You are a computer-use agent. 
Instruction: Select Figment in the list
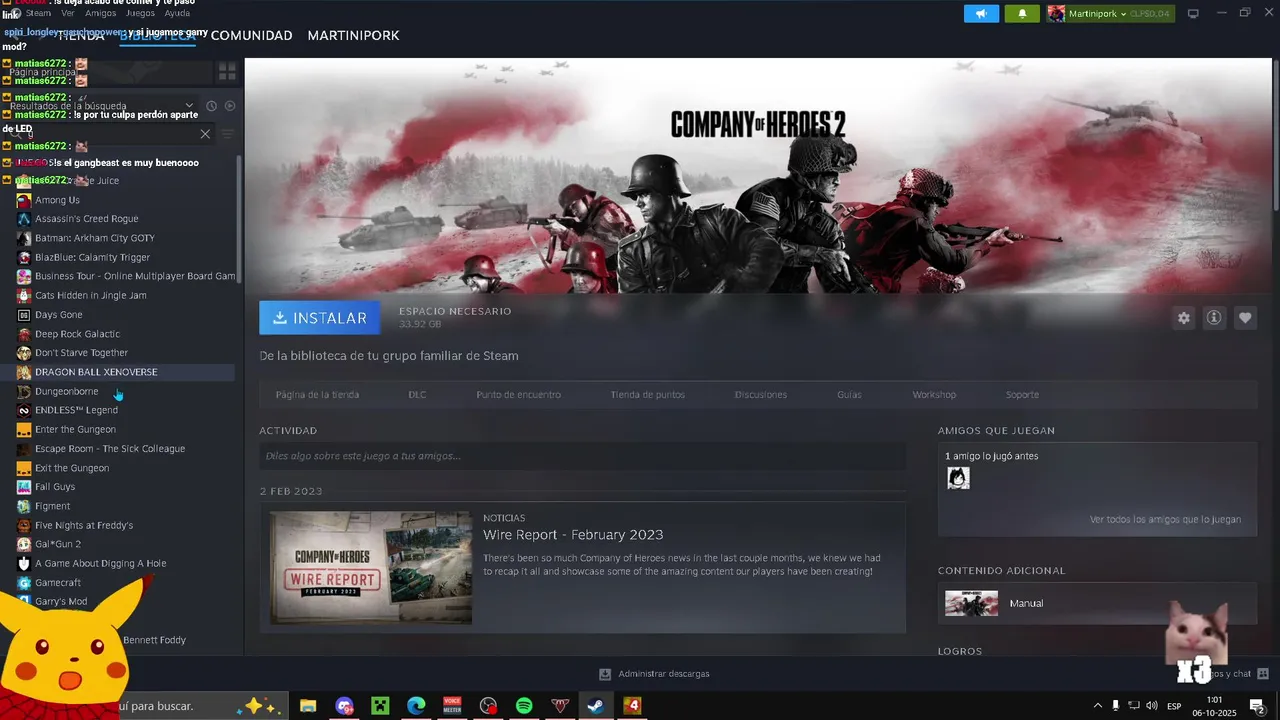(52, 506)
